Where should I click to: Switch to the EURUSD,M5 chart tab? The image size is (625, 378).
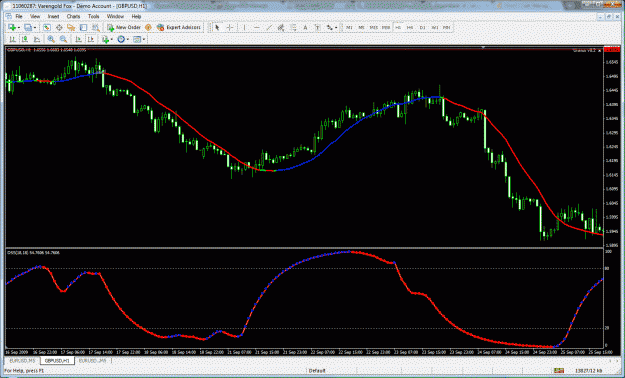tap(22, 360)
